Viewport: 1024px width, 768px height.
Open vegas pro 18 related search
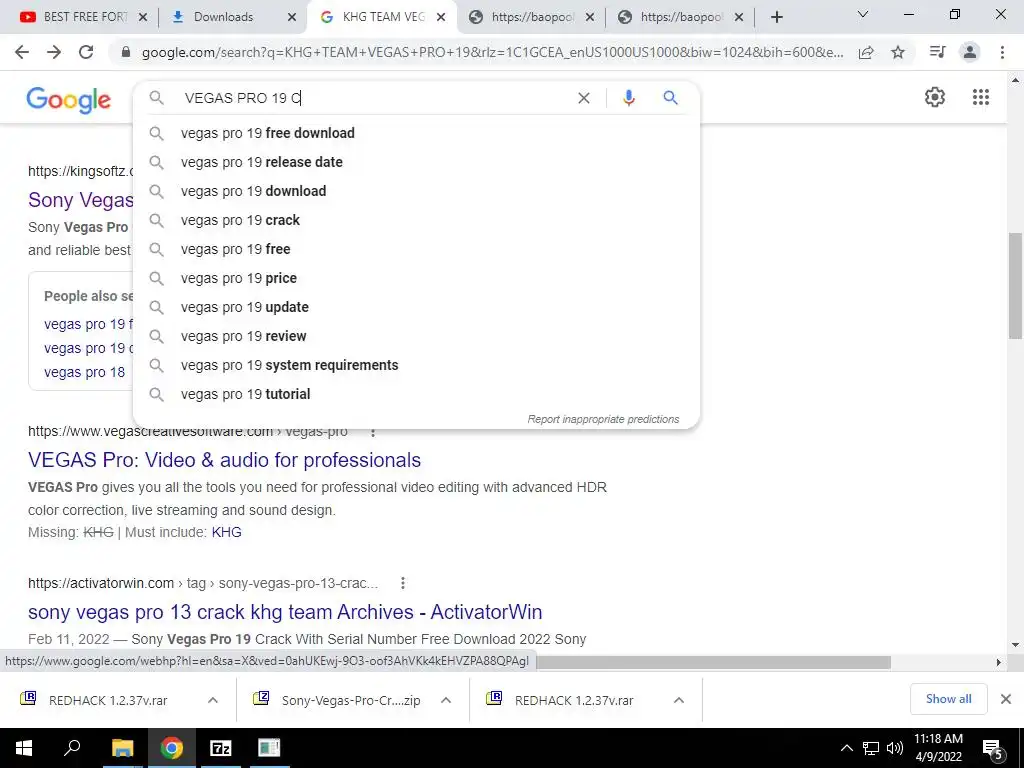[84, 372]
